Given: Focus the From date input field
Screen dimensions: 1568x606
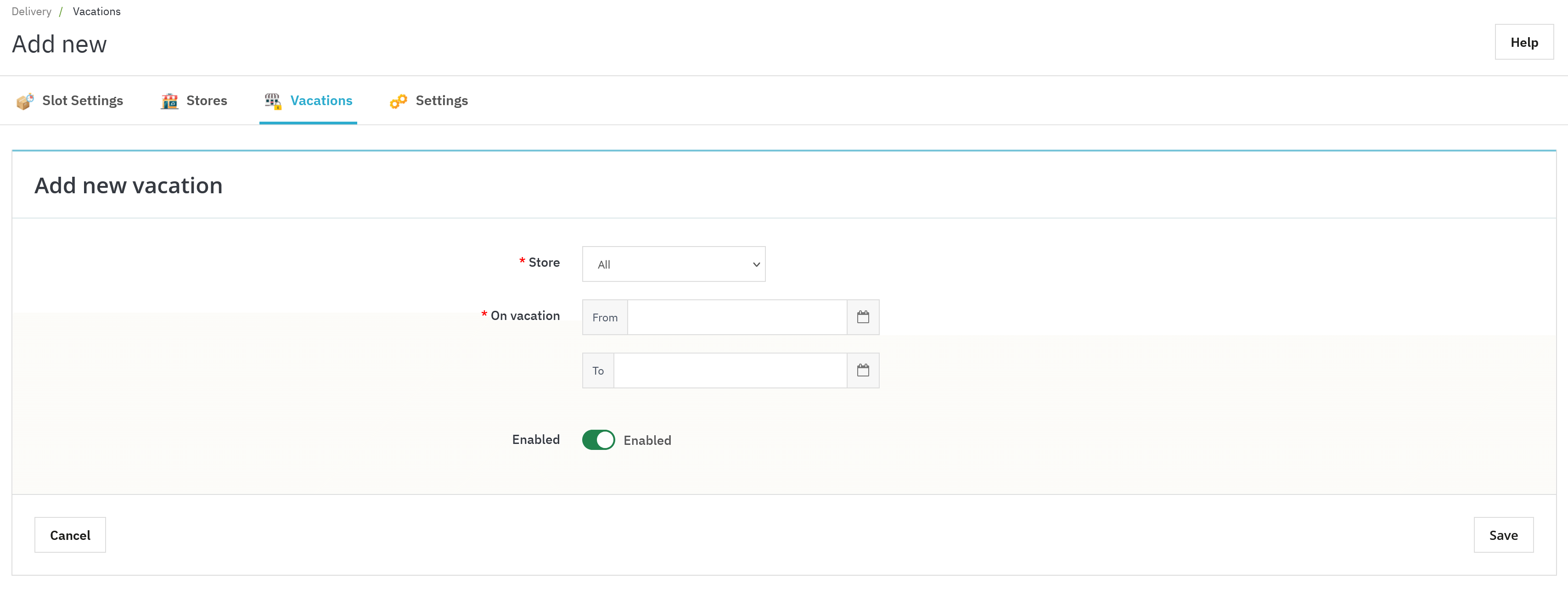Looking at the screenshot, I should point(737,317).
